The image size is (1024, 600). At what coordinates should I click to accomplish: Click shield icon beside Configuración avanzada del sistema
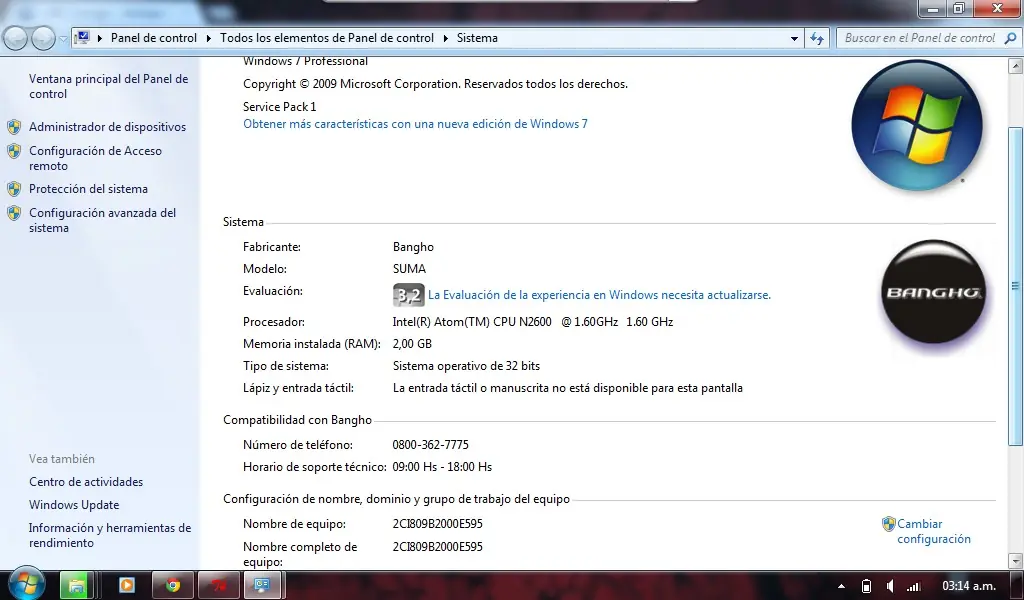(x=14, y=213)
